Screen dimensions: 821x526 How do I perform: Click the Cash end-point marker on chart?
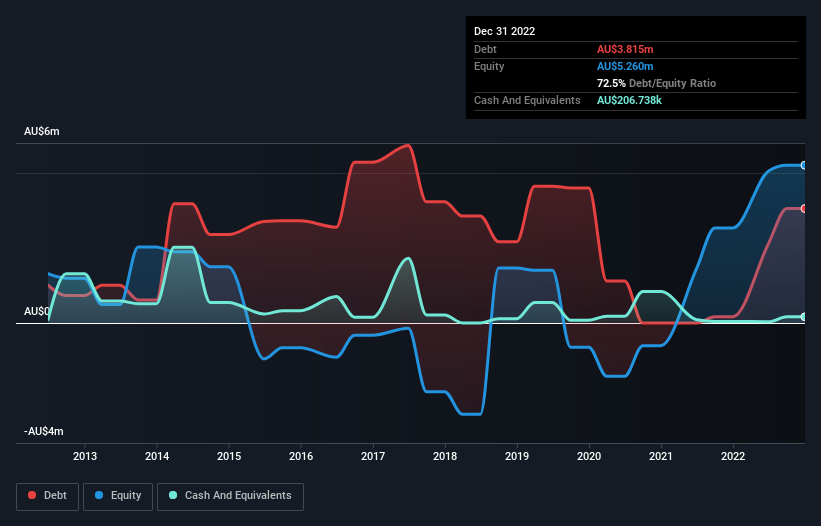tap(804, 317)
